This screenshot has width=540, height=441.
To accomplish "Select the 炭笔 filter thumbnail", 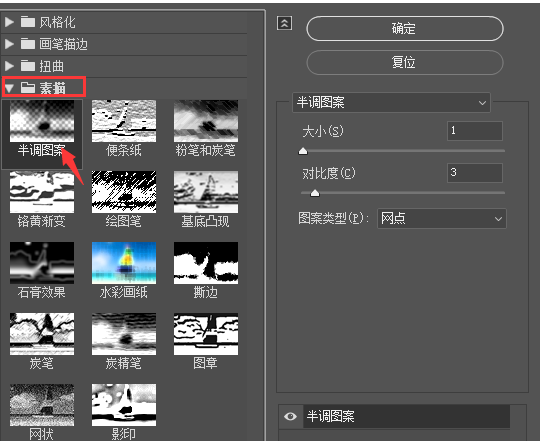I will point(42,334).
